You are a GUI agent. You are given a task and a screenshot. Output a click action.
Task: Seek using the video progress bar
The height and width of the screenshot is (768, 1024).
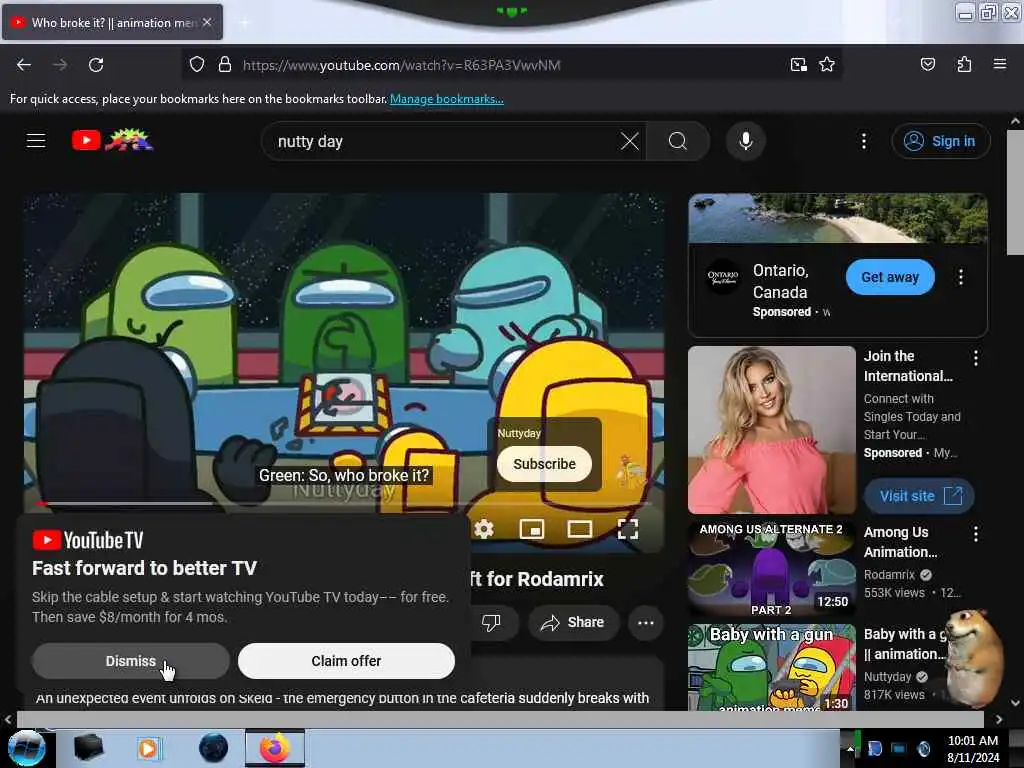[x=345, y=504]
